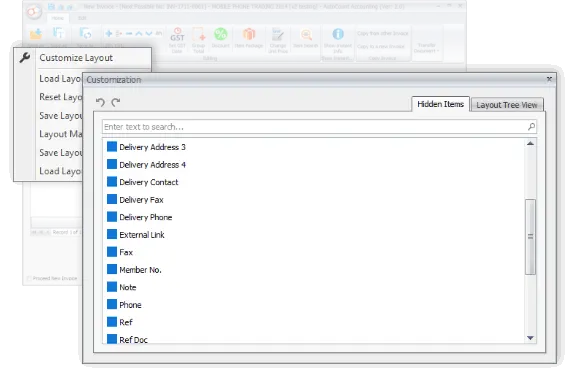Viewport: 574px width, 377px height.
Task: Click the save disk icon in quick access bar
Action: pos(51,7)
